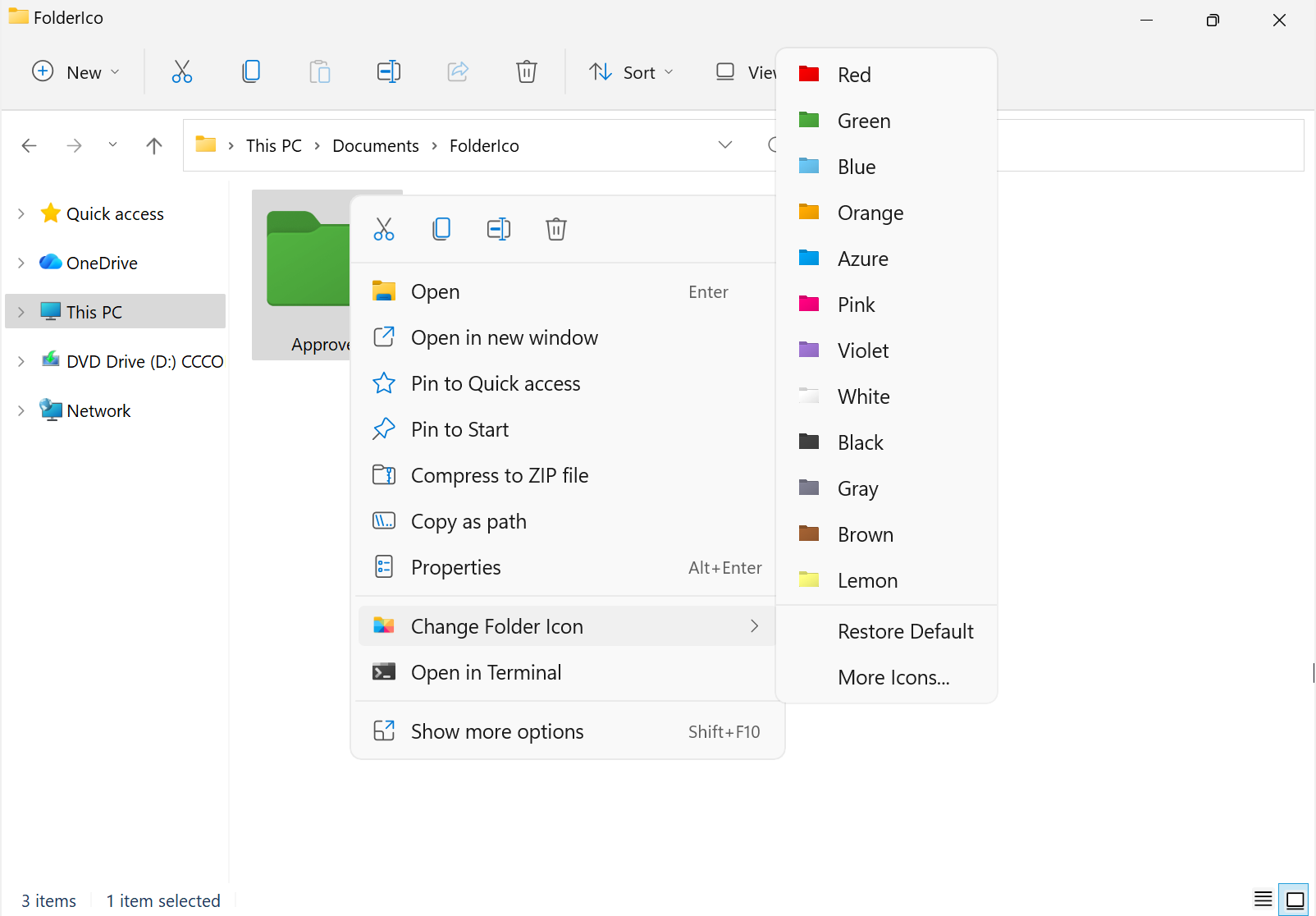Open More Icons from the color submenu
This screenshot has width=1316, height=916.
click(x=893, y=677)
